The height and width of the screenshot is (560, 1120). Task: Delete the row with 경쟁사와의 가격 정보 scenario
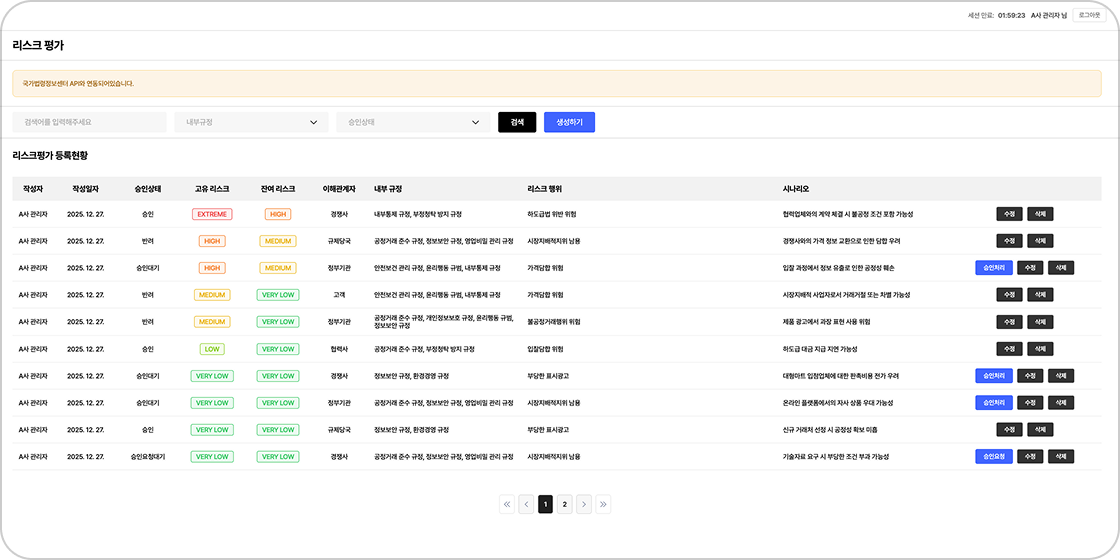[x=1040, y=241]
